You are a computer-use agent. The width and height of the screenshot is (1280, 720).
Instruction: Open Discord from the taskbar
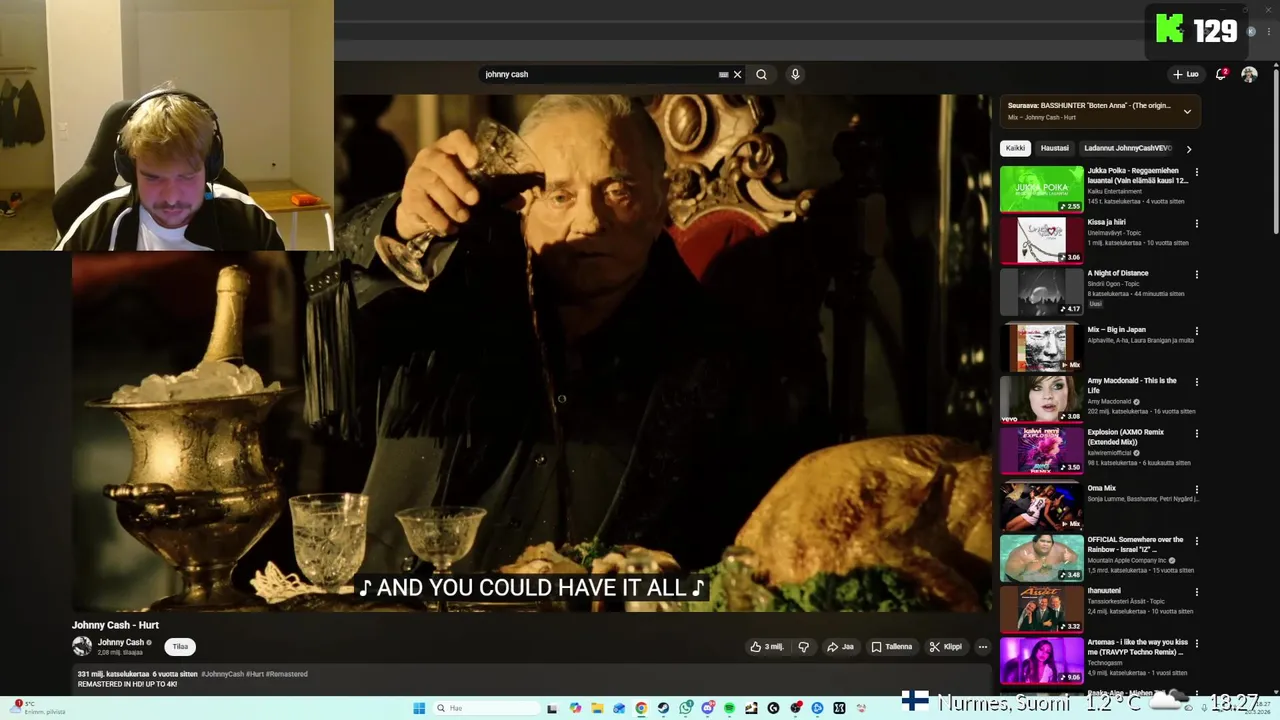coord(708,708)
